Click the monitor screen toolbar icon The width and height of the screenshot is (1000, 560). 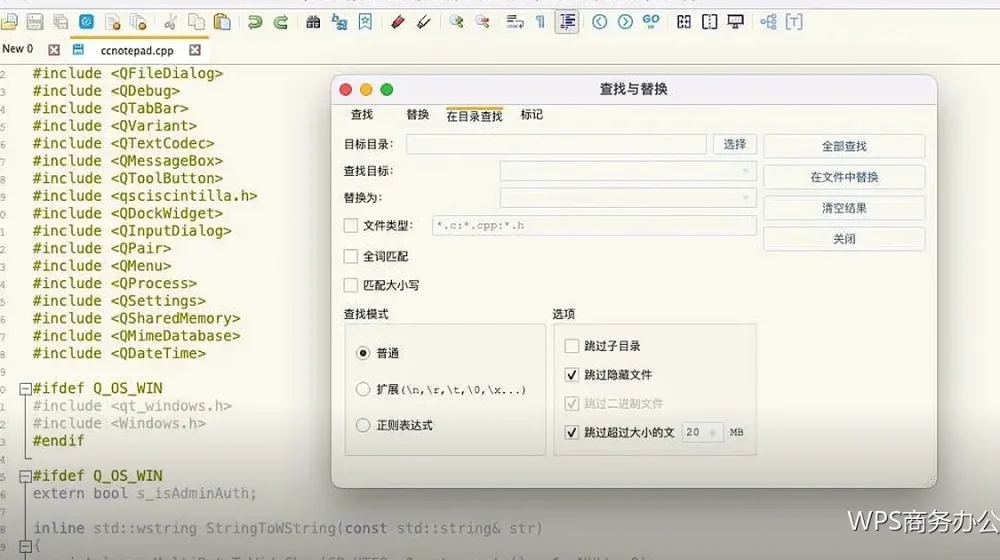(735, 22)
